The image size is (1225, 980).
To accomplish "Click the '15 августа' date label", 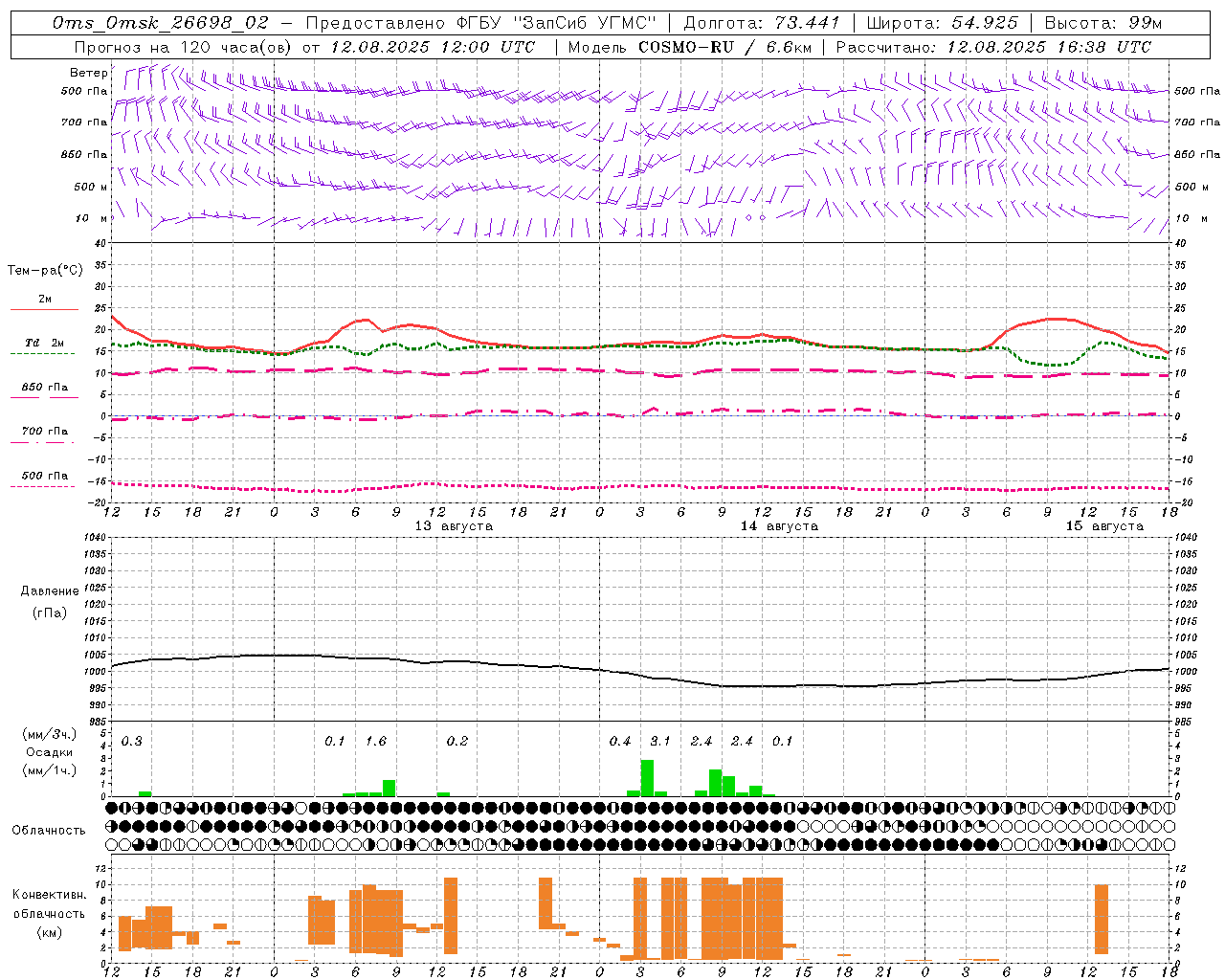I will click(x=1104, y=526).
